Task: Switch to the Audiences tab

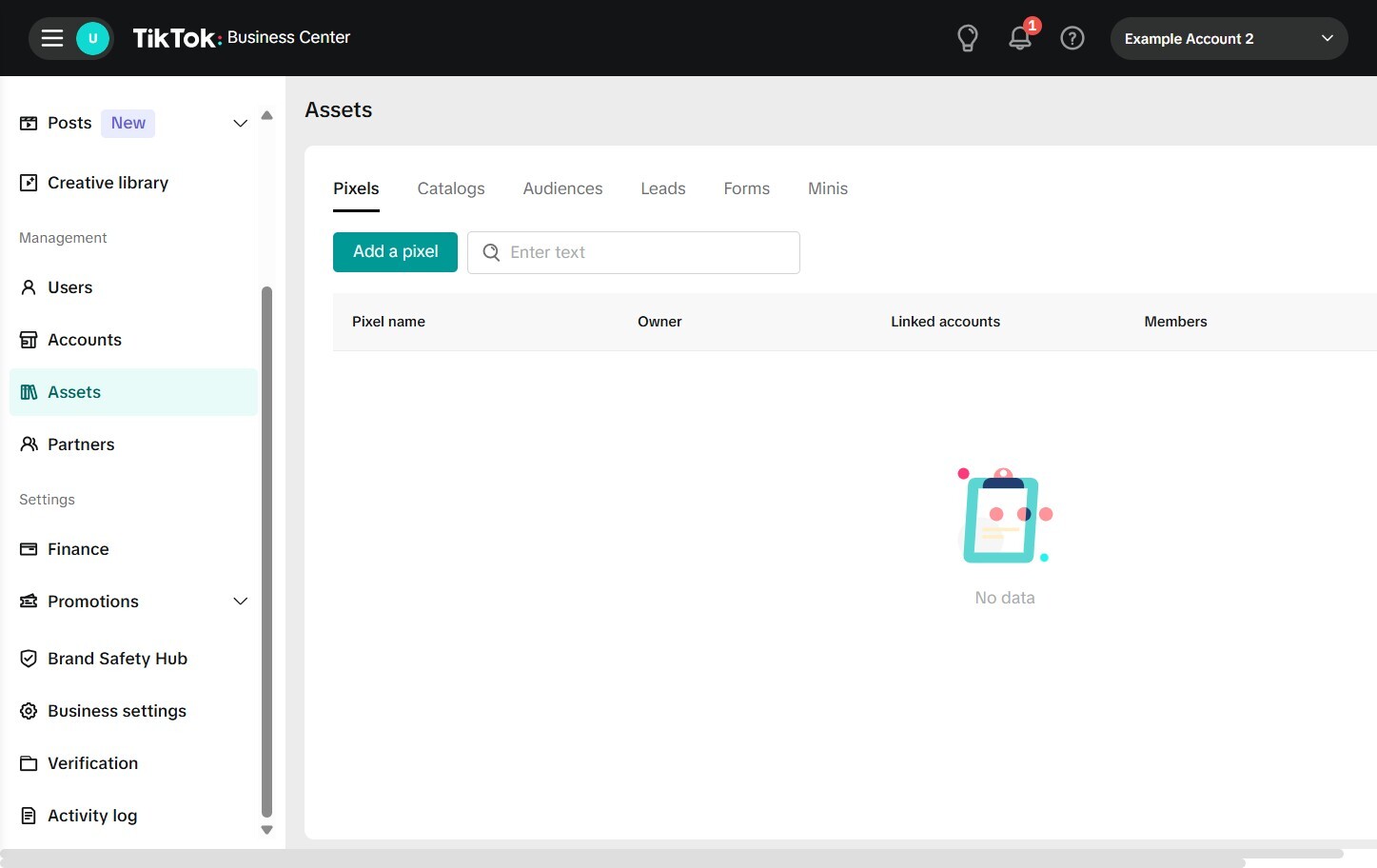Action: (562, 188)
